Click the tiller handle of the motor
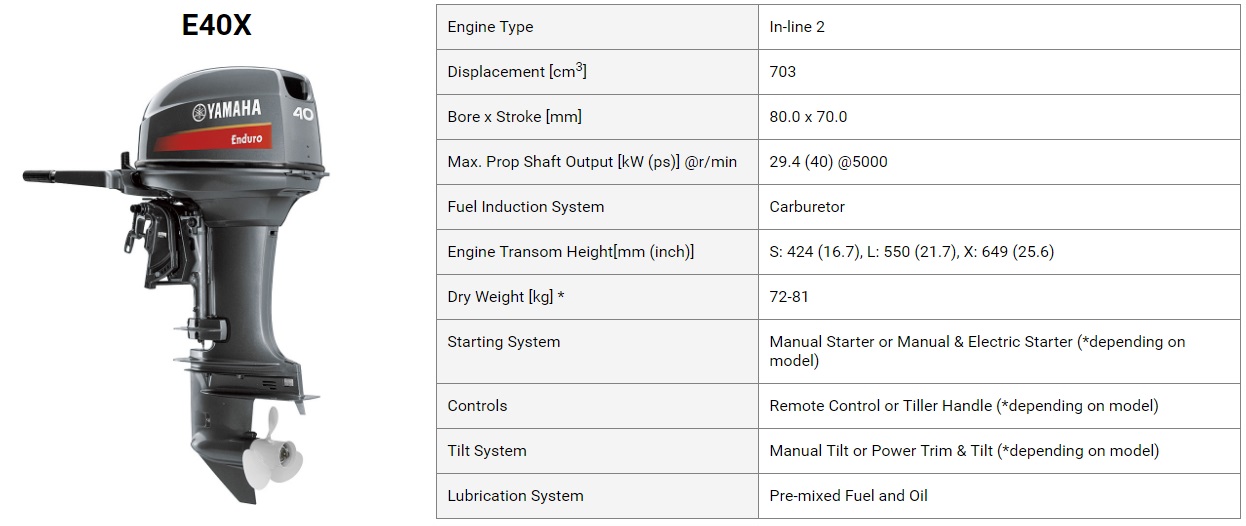 pos(70,177)
